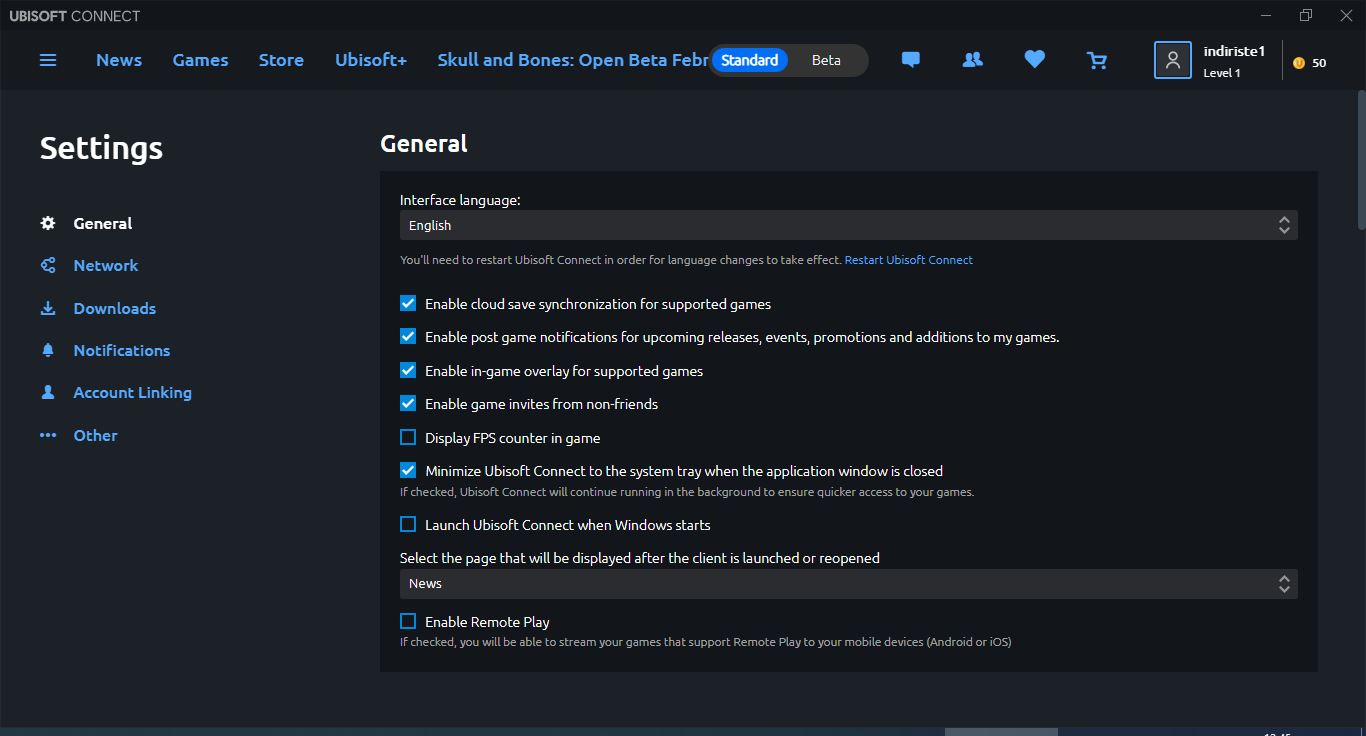Uncheck game invites from non-friends
Viewport: 1366px width, 736px height.
tap(408, 404)
